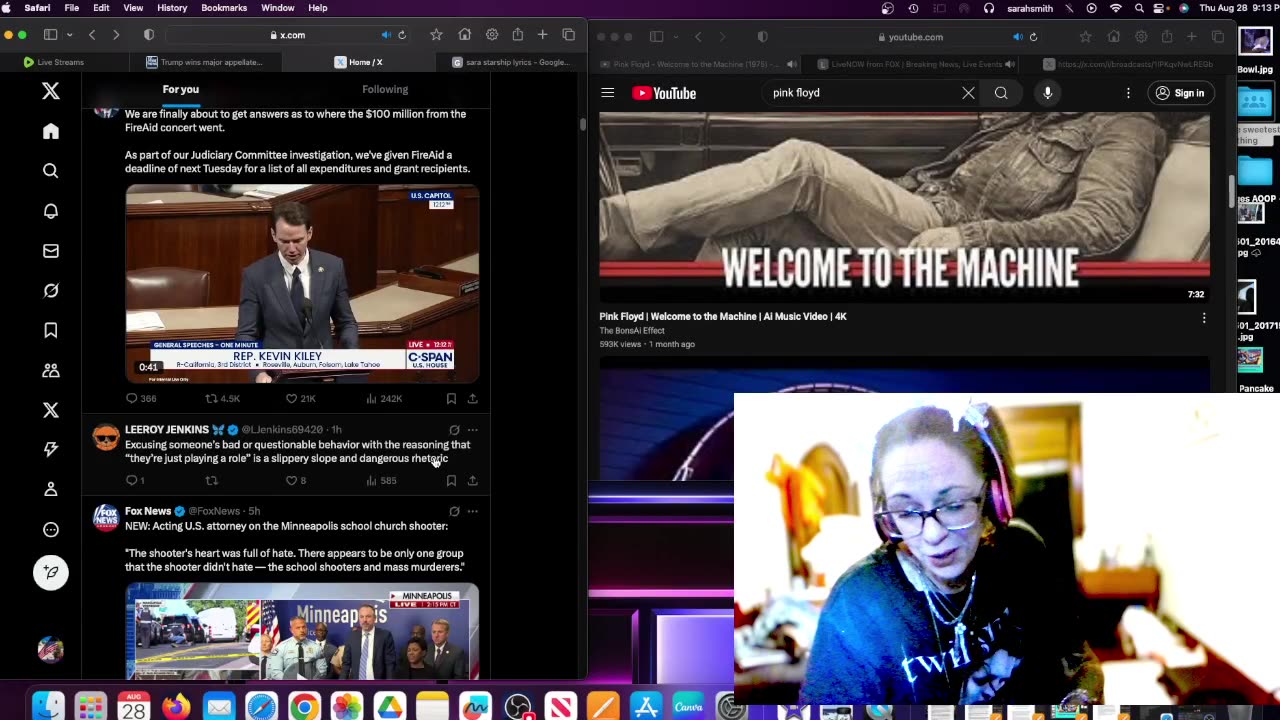This screenshot has width=1280, height=720.
Task: Click the YouTube logo home link
Action: (x=664, y=93)
